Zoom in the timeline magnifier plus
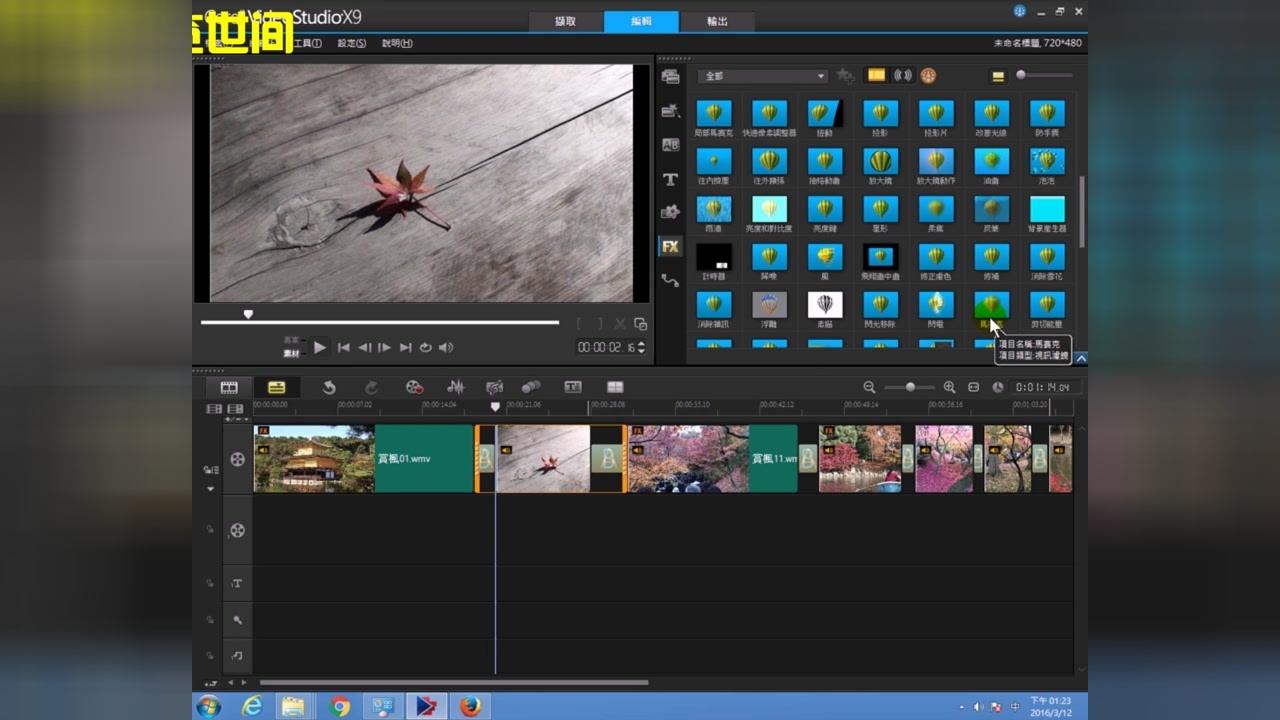Viewport: 1280px width, 720px height. [949, 387]
